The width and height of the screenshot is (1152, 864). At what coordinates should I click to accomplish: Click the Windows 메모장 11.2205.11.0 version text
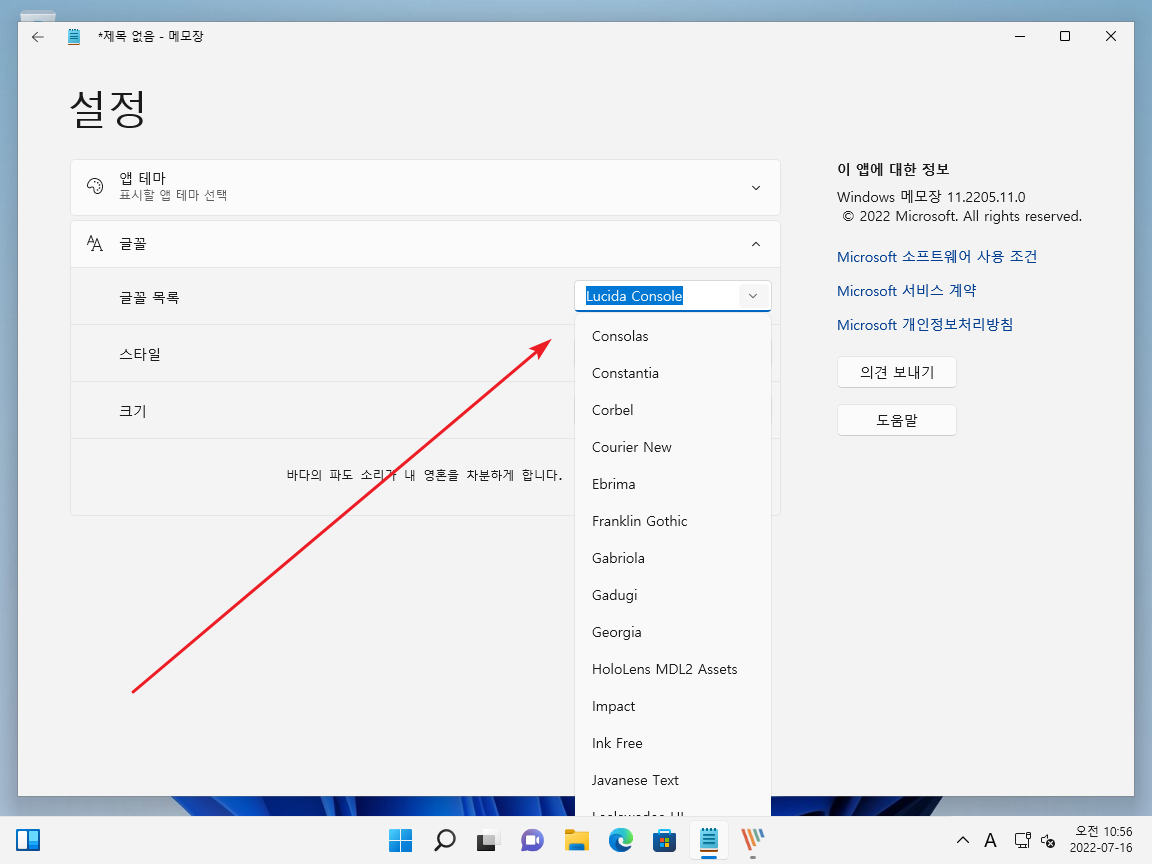click(x=931, y=197)
